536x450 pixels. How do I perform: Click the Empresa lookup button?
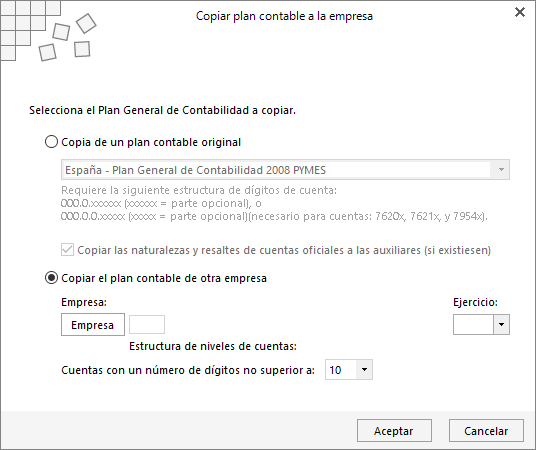coord(93,325)
